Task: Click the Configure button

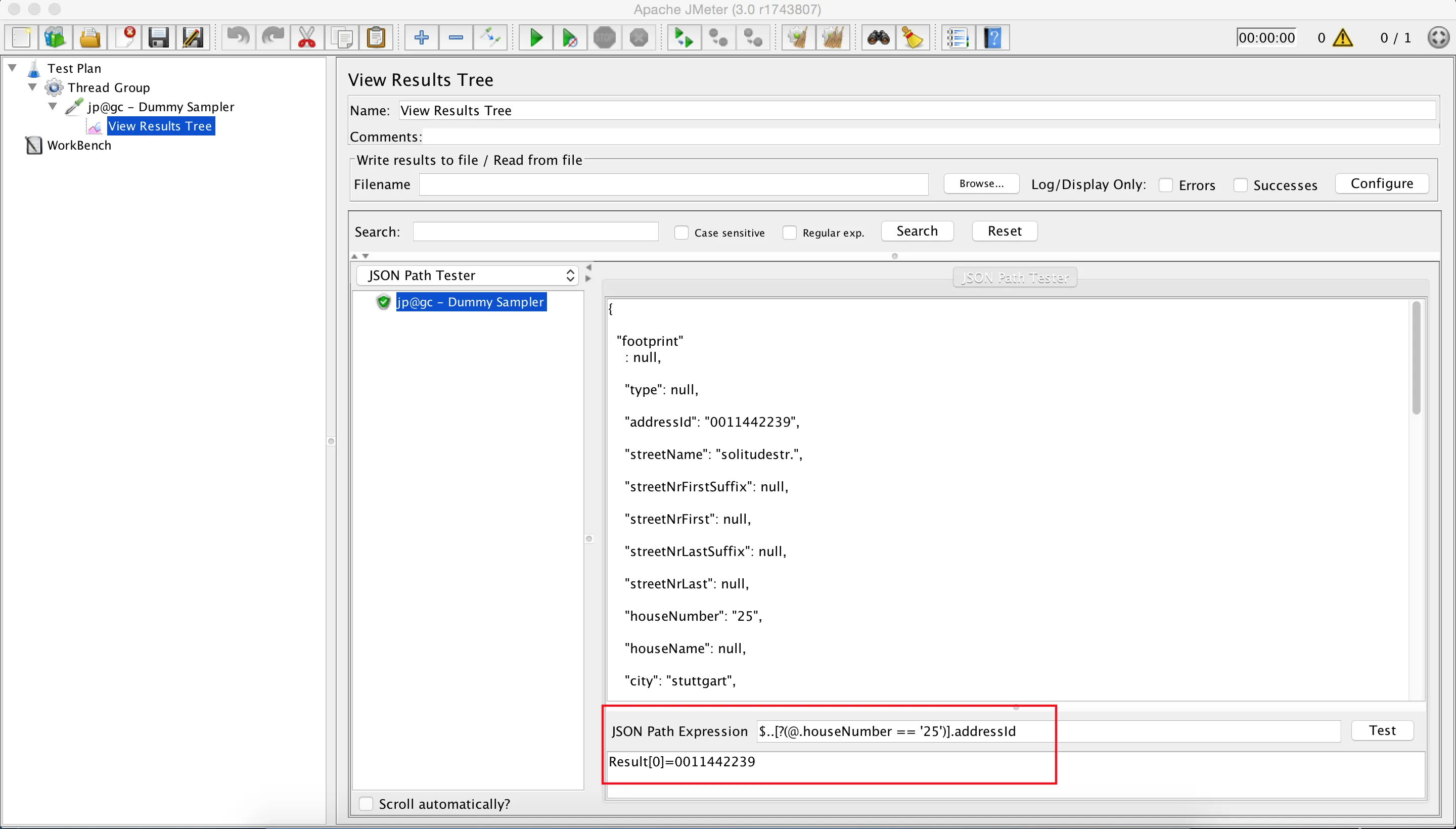Action: (1381, 183)
